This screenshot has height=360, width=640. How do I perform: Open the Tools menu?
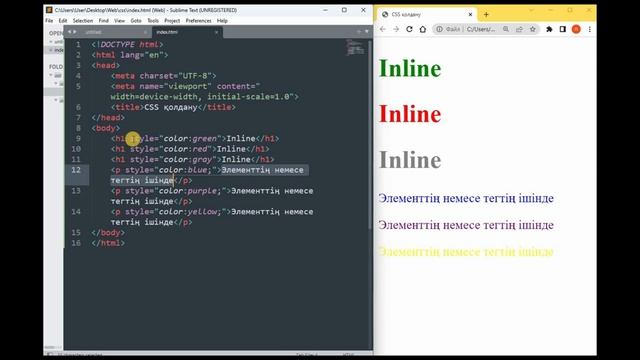pyautogui.click(x=153, y=21)
